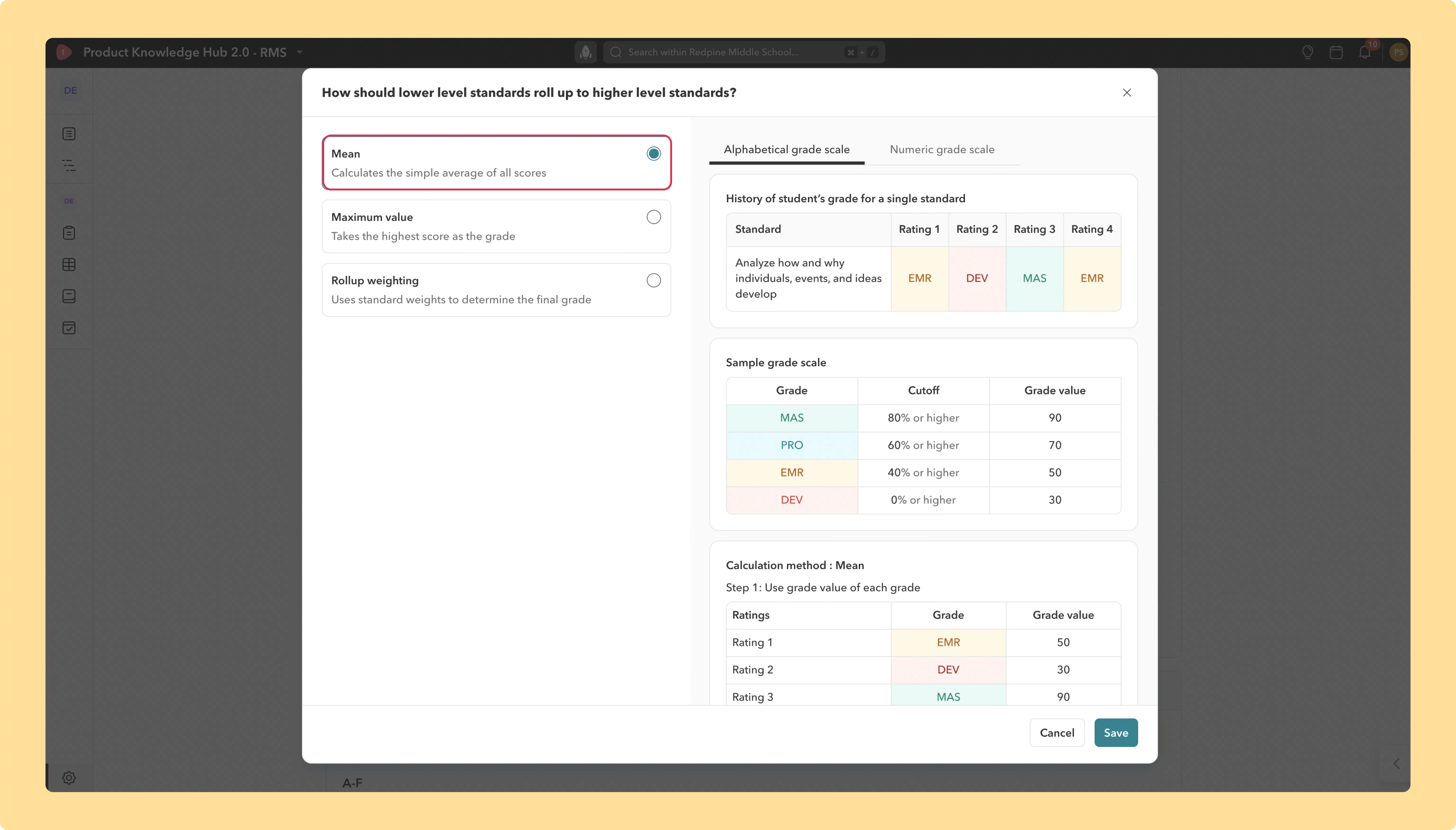Screen dimensions: 1456x830
Task: Close the rollup dialog with the X
Action: coord(1126,92)
